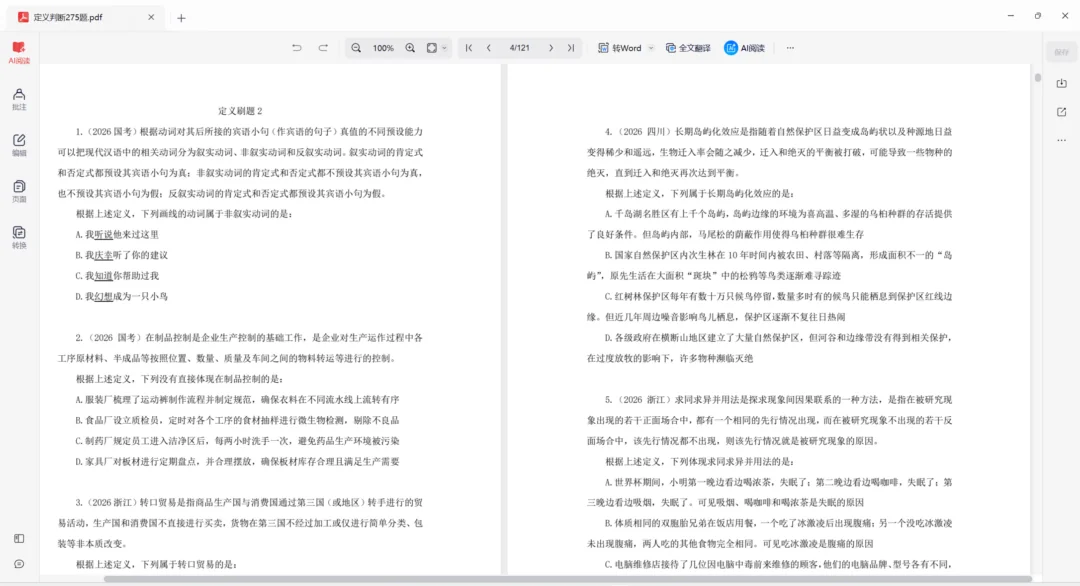Screen dimensions: 1080x586
Task: Close the 定义判断275题.pdf tab
Action: click(x=151, y=17)
